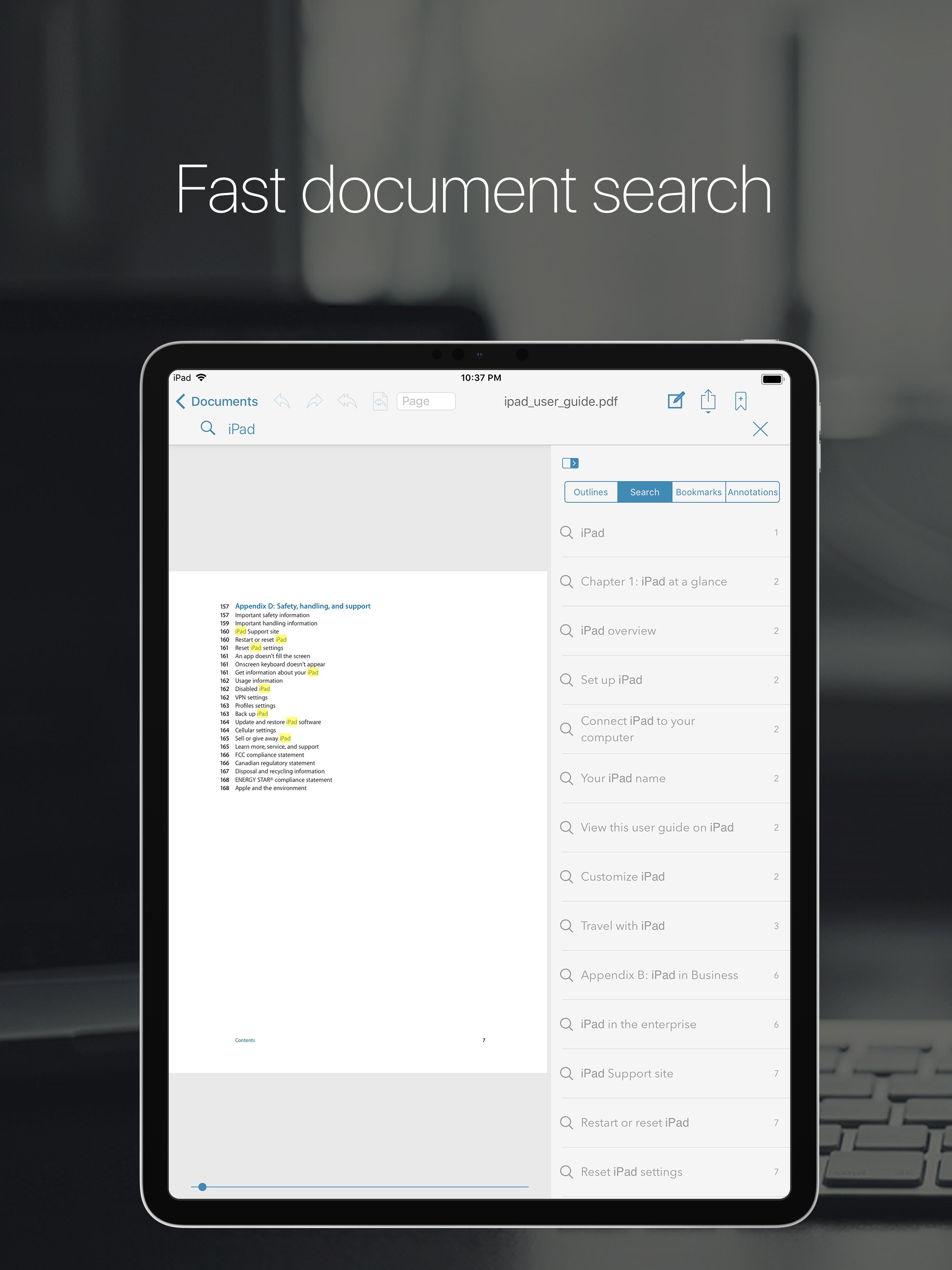Tap the redo arrow icon
The width and height of the screenshot is (952, 1270).
pos(315,401)
